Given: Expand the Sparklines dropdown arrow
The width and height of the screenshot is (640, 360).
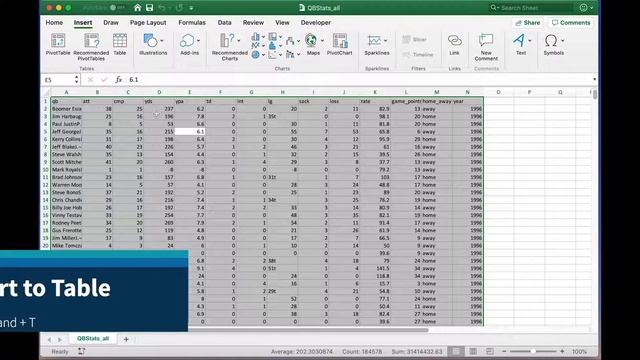Looking at the screenshot, I should pos(385,40).
